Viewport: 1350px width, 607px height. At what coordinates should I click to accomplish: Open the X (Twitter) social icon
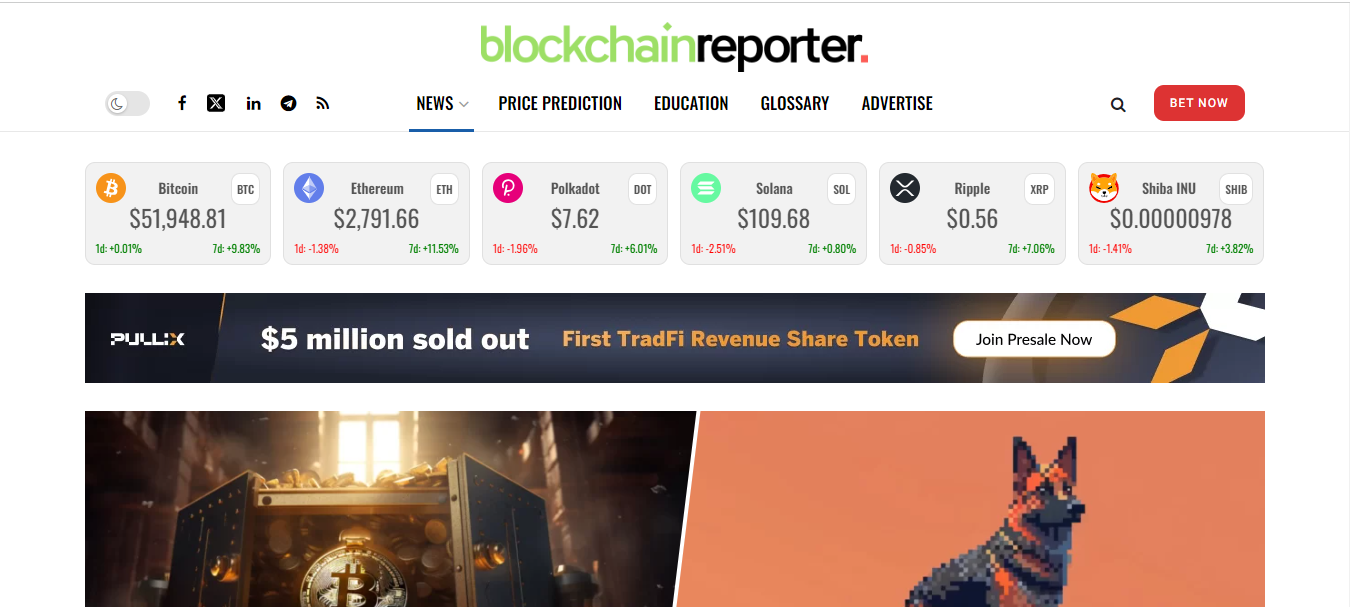tap(216, 103)
